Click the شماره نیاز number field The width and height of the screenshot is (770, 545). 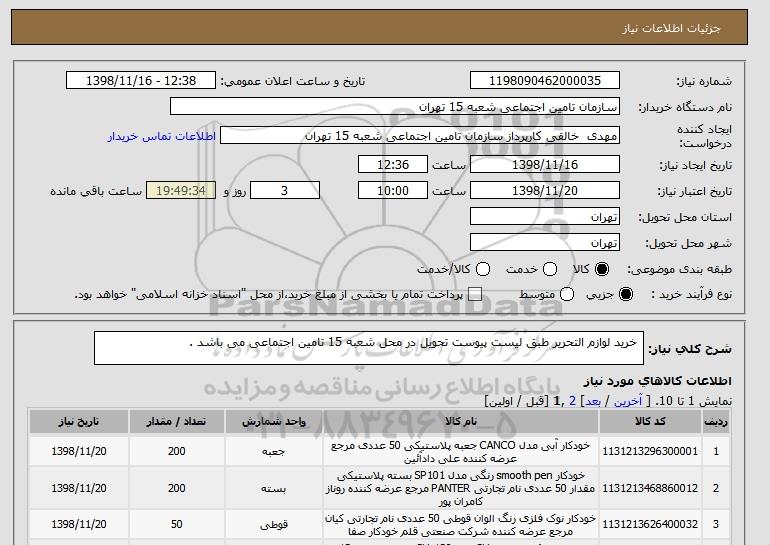(545, 81)
